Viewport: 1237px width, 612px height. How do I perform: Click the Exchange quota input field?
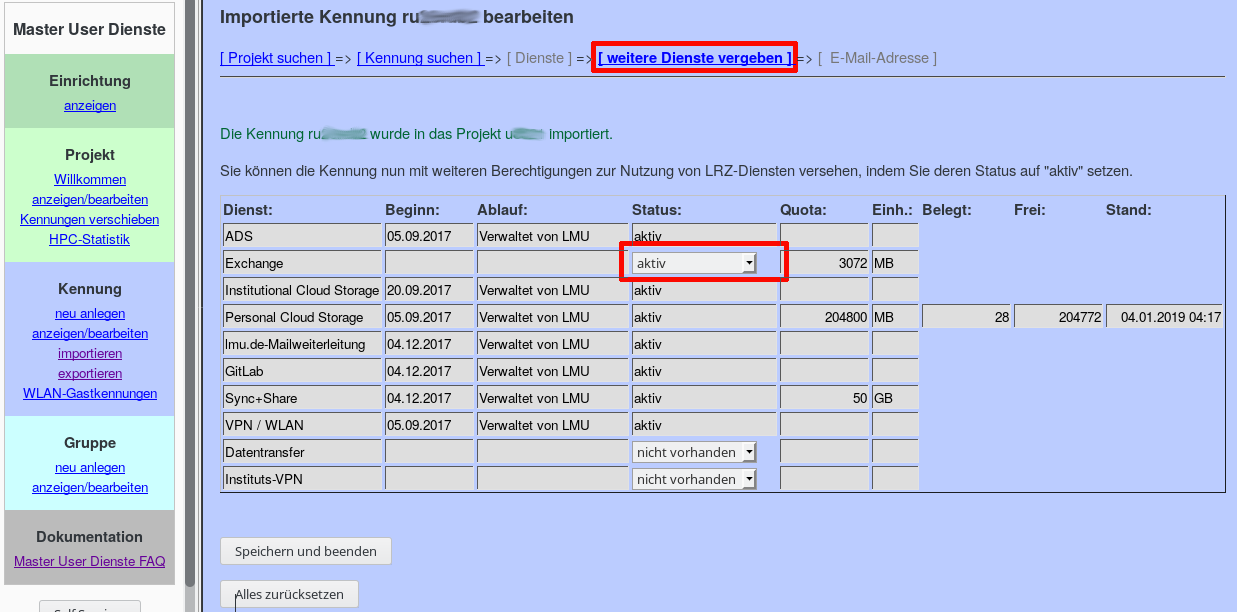824,263
